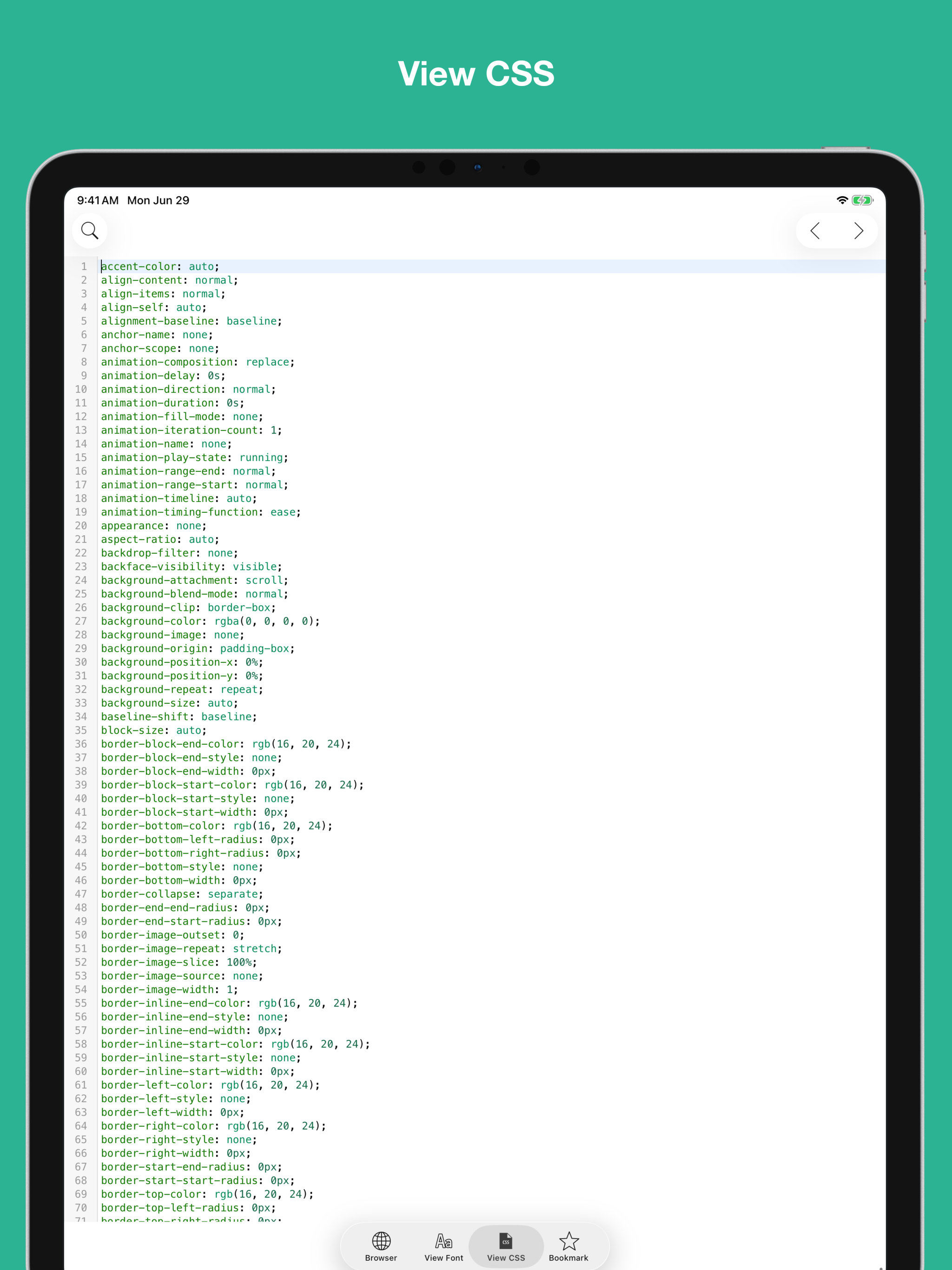Click the 'align-items: normal;' line
The width and height of the screenshot is (952, 1270).
point(163,294)
